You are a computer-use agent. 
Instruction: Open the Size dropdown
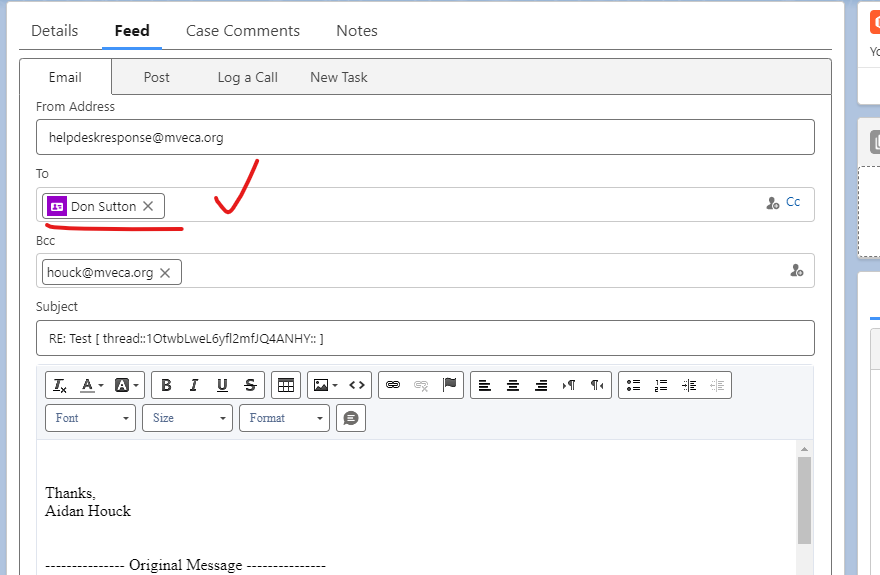pos(187,418)
